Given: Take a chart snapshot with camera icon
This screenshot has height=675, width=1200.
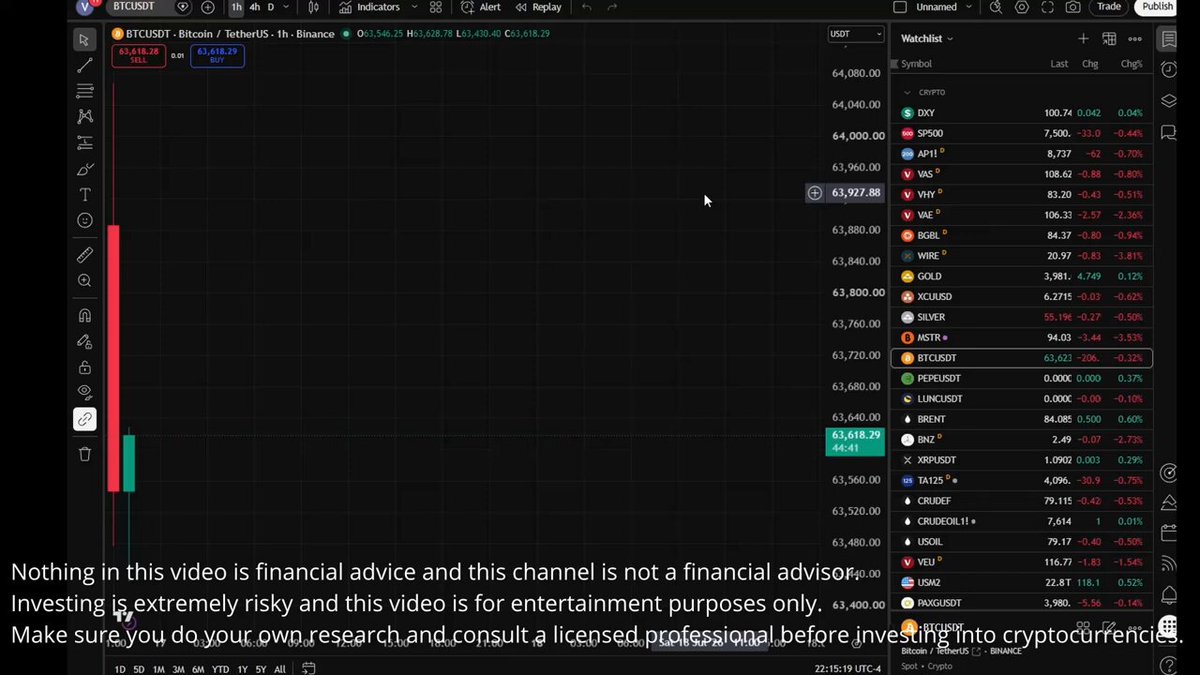Looking at the screenshot, I should coord(1073,7).
